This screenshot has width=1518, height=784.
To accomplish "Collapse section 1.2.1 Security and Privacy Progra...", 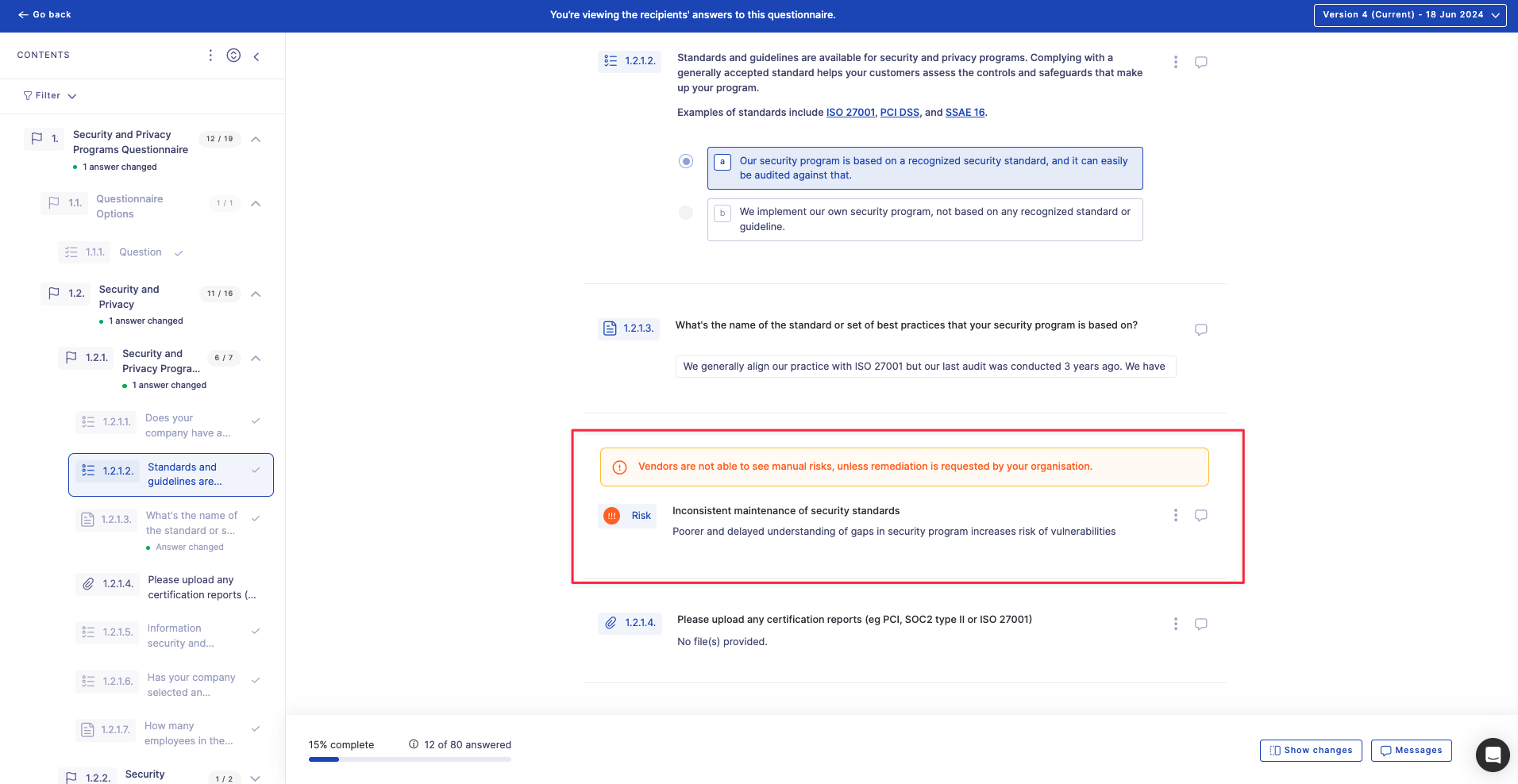I will [x=256, y=358].
